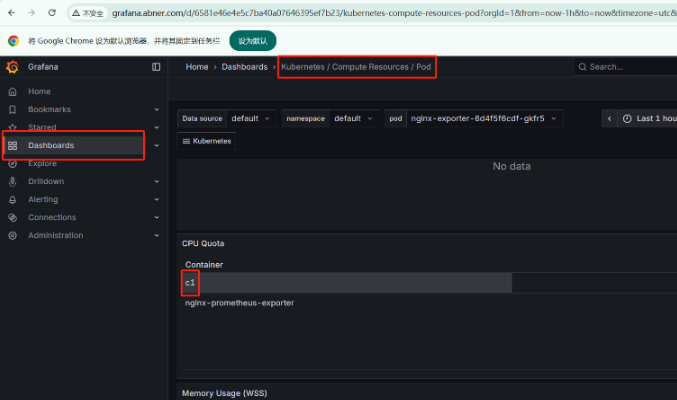Click the Alerting bell icon in sidebar
Image resolution: width=677 pixels, height=400 pixels.
13,200
